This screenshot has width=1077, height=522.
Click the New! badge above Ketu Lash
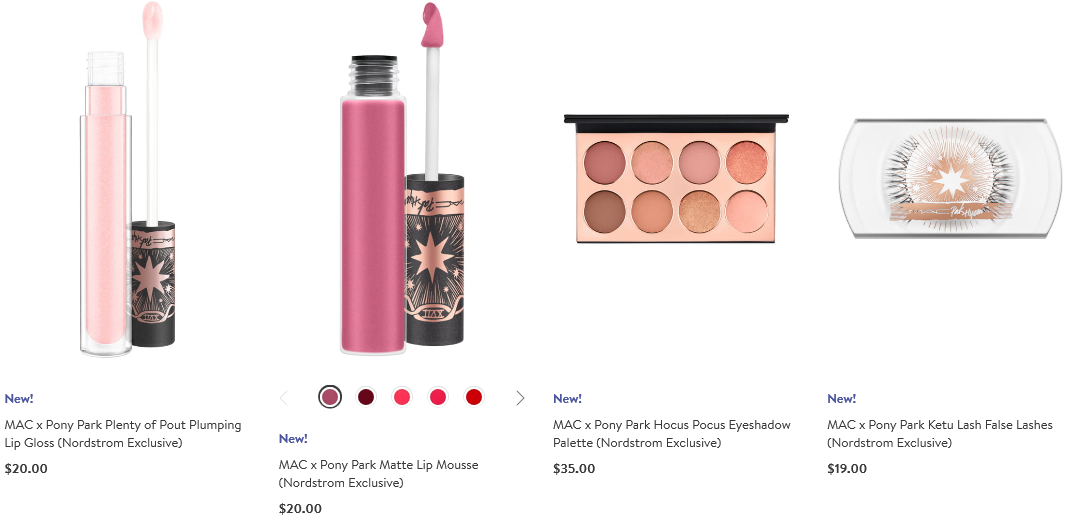pos(841,398)
